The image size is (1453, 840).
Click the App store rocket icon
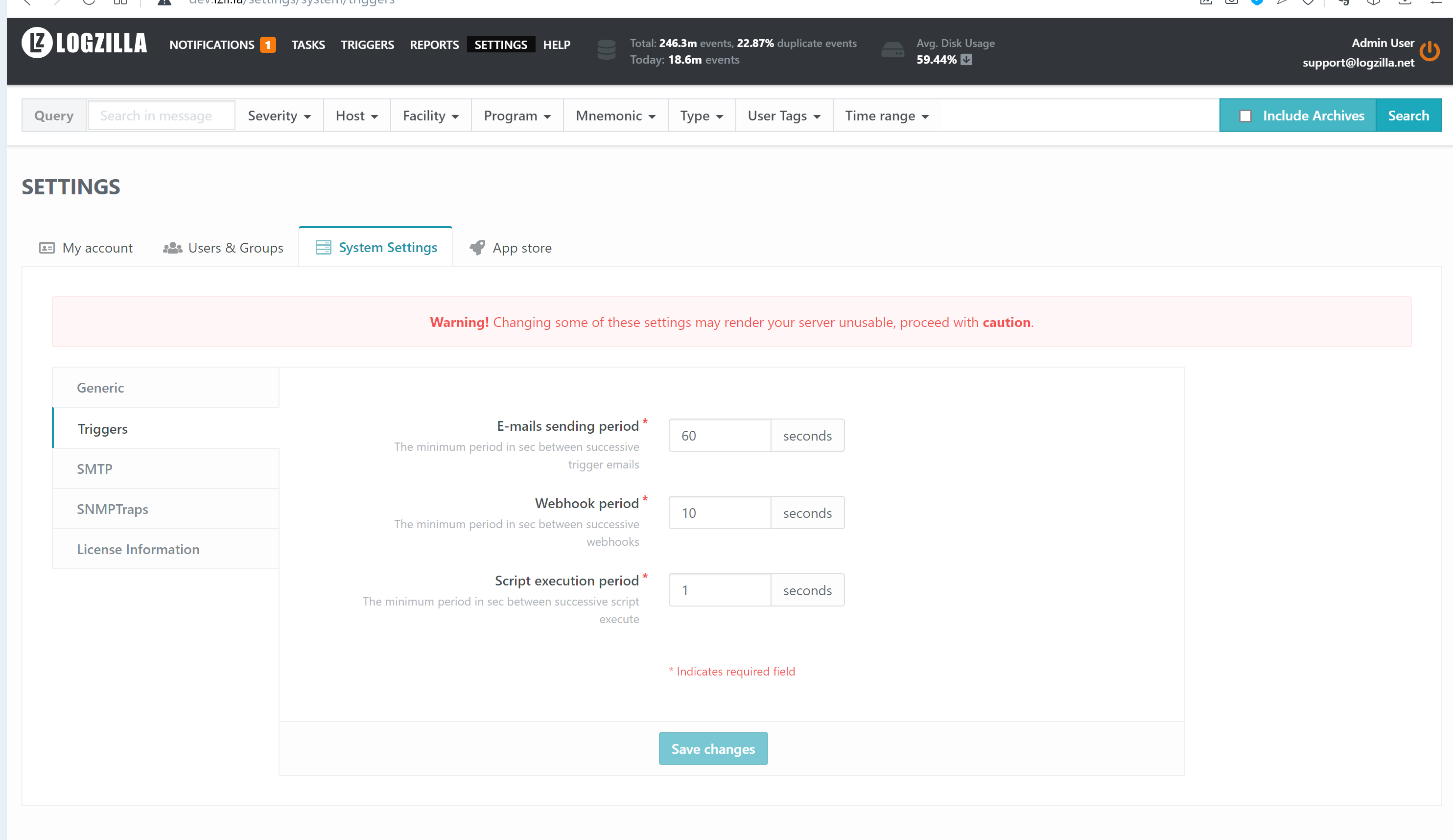(477, 247)
